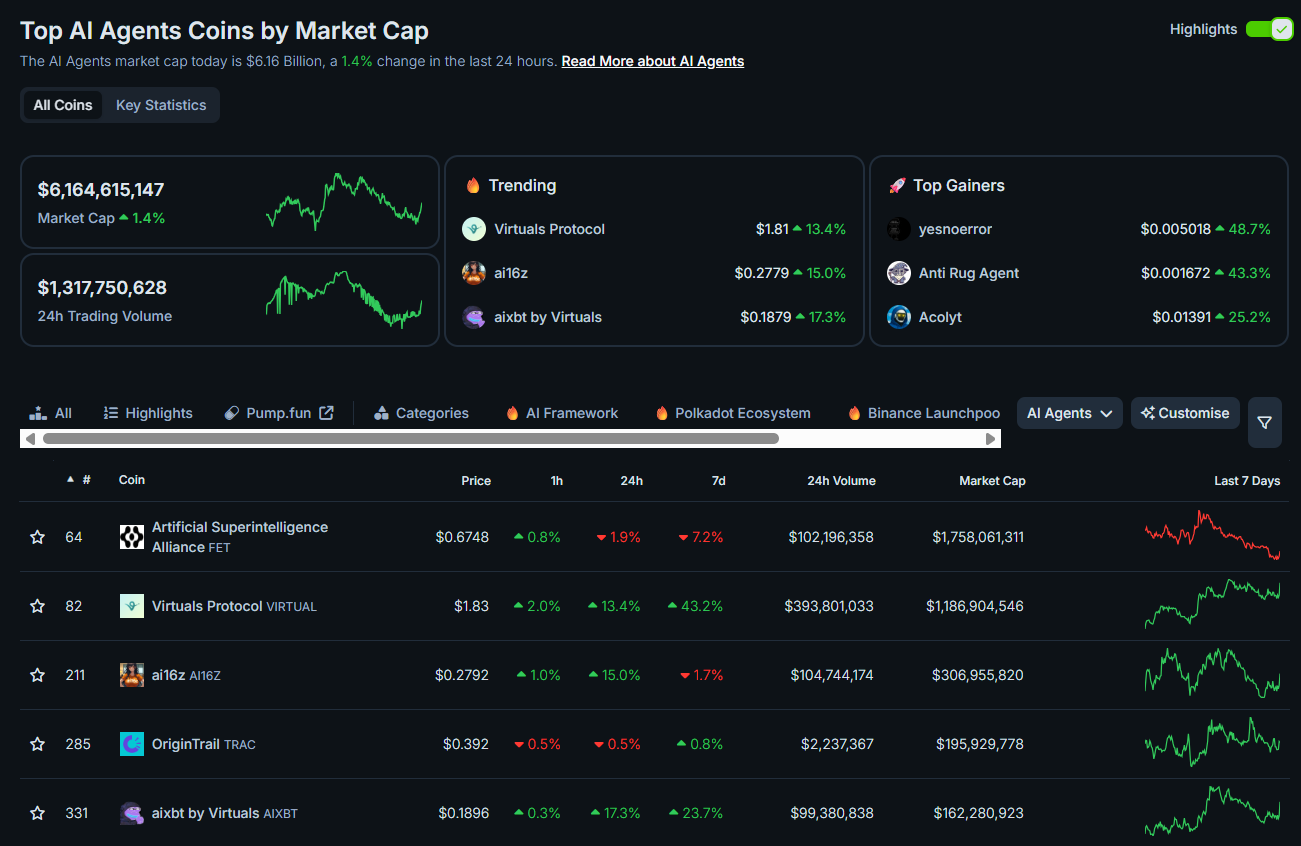Open Acolyt link in Top Gainers
Screen dimensions: 1301x846
940,317
